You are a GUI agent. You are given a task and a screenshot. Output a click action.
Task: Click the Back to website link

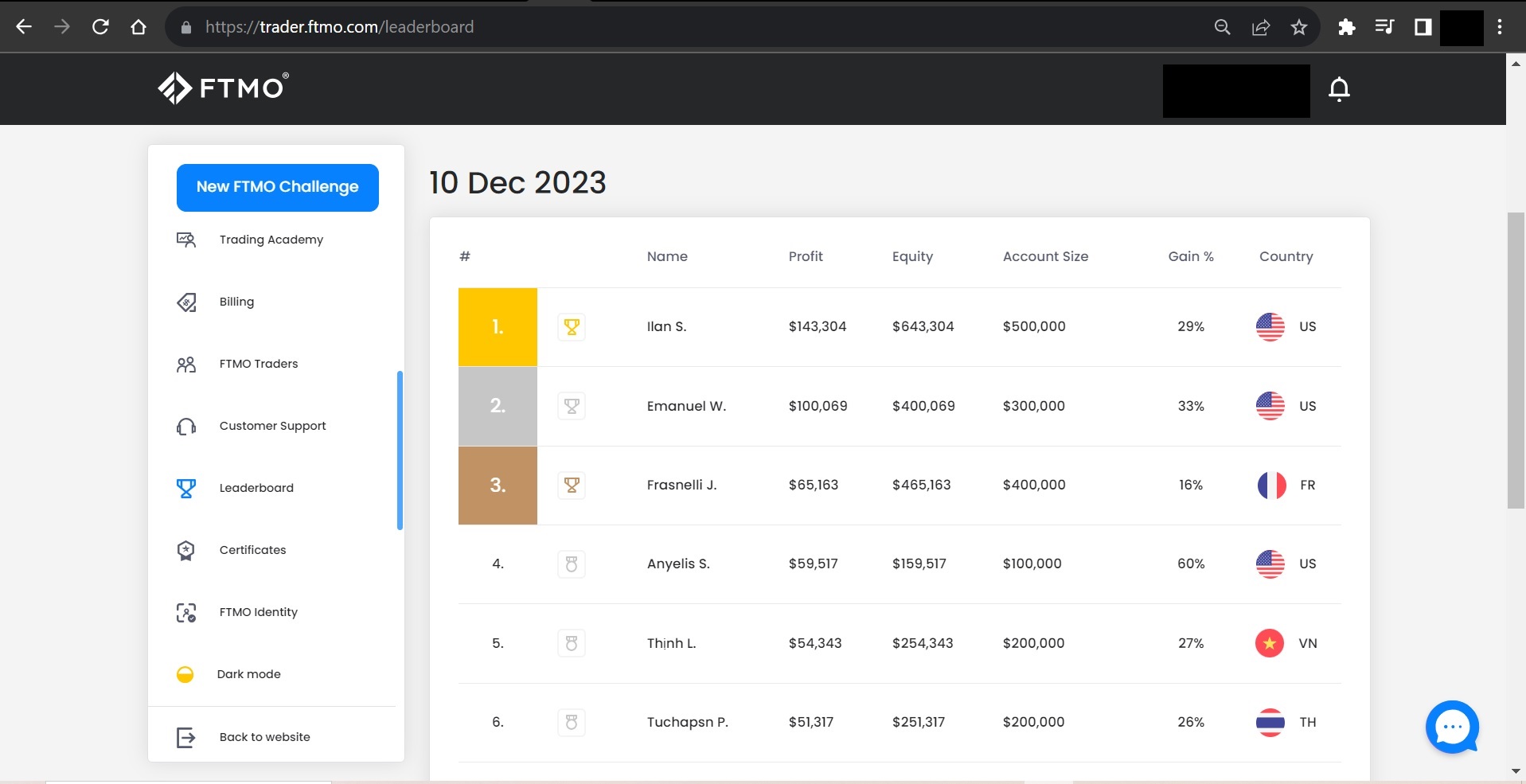coord(264,737)
